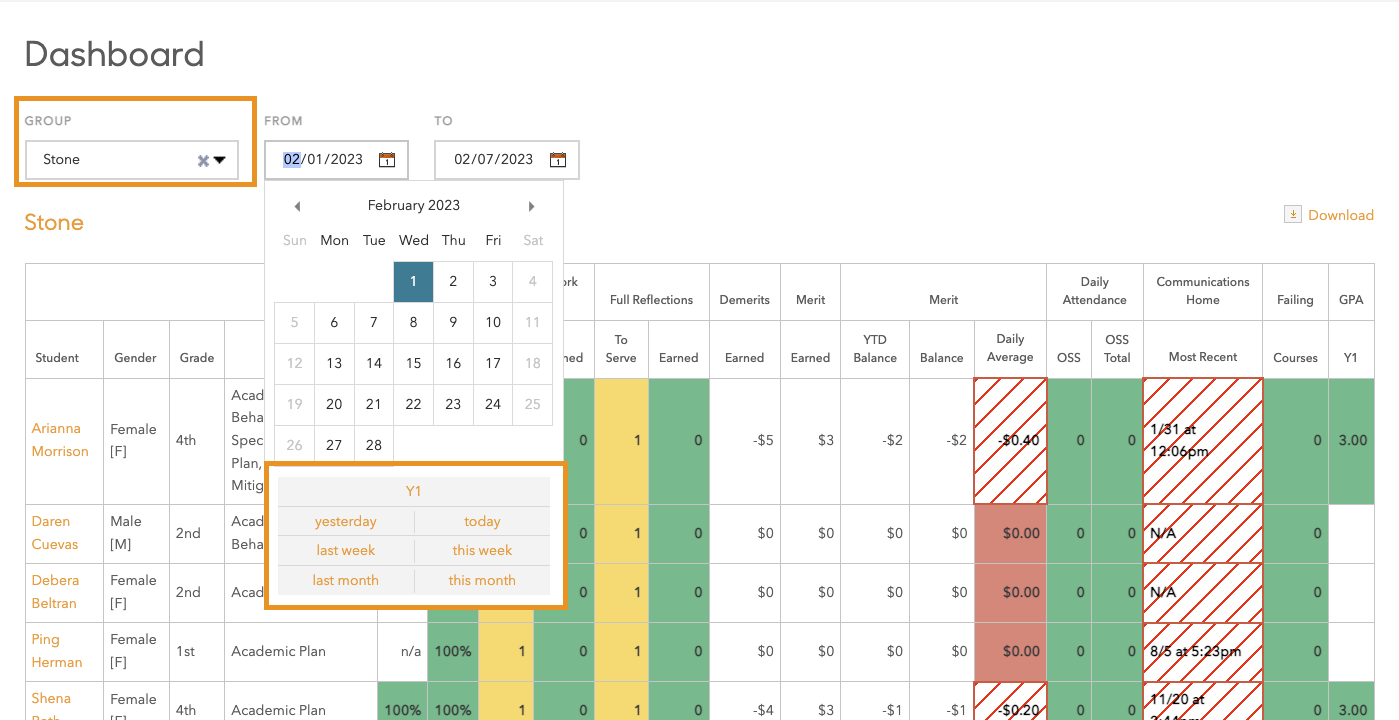Expand the Group dropdown arrow

coord(220,160)
